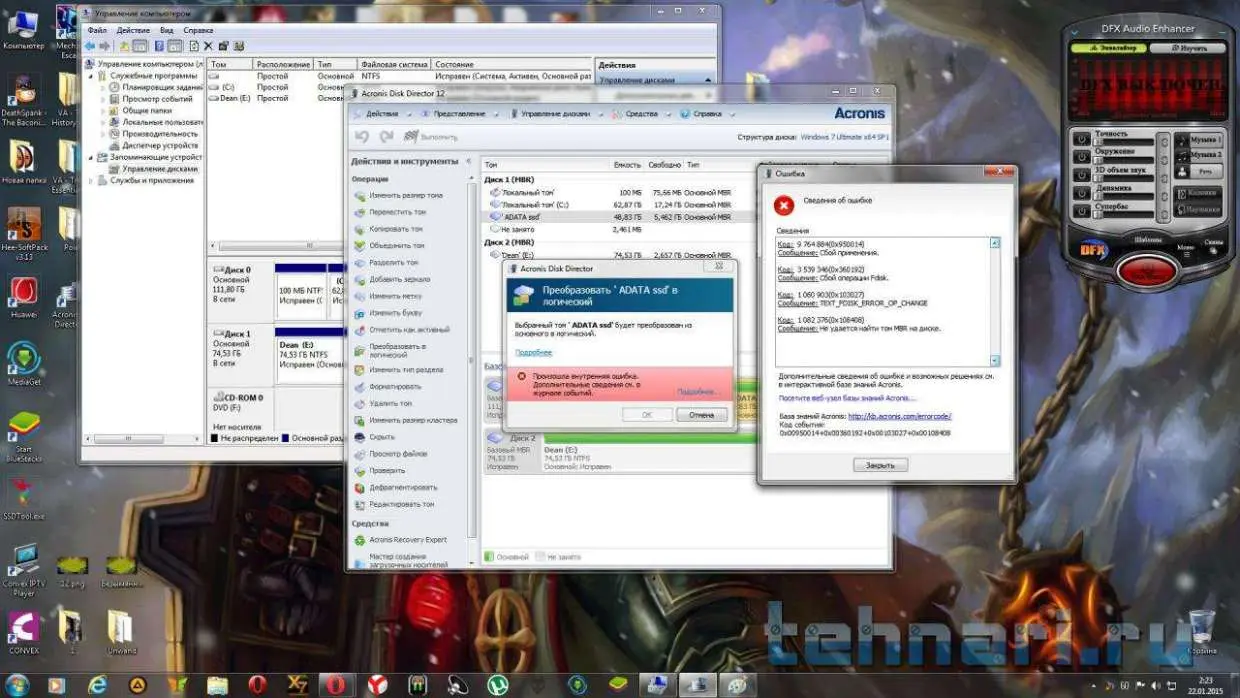Select DFX Music 1 mode button
The height and width of the screenshot is (698, 1240).
point(1198,140)
